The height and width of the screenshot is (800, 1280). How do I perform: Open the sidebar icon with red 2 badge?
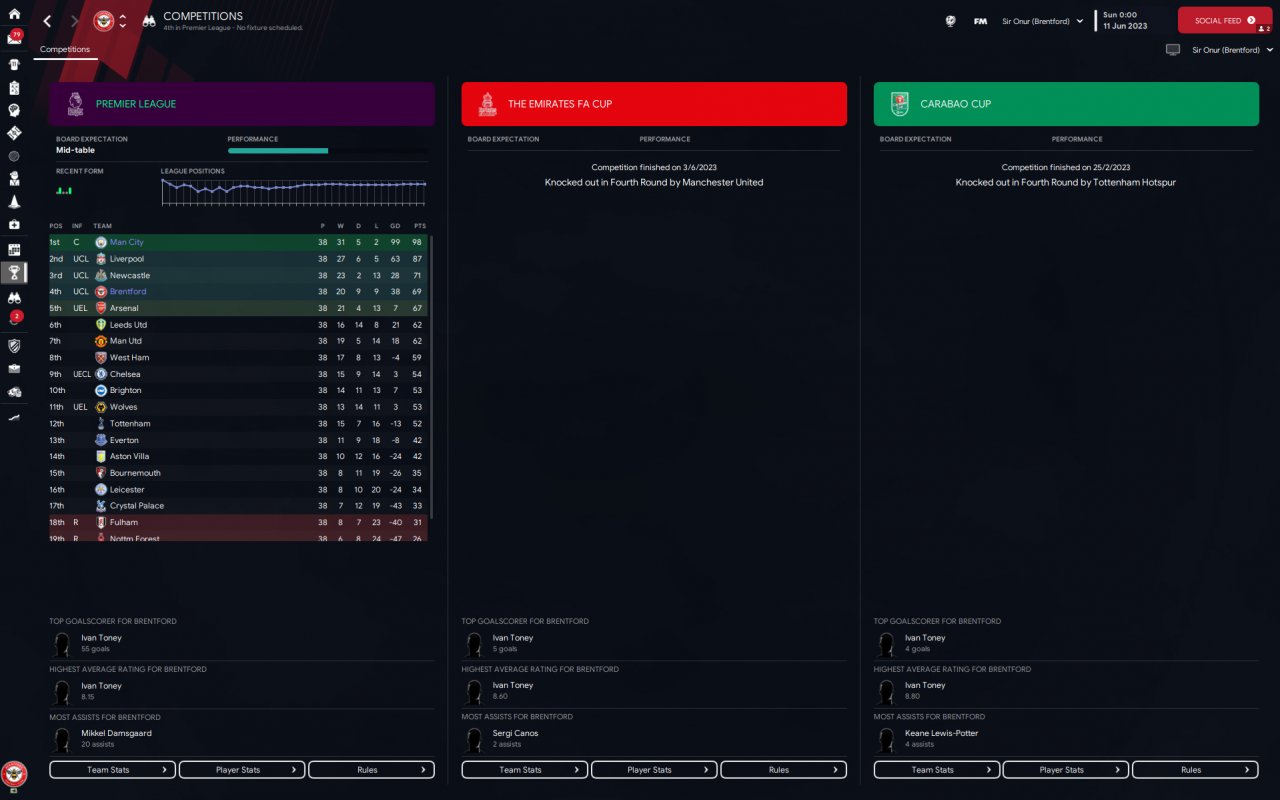coord(14,320)
